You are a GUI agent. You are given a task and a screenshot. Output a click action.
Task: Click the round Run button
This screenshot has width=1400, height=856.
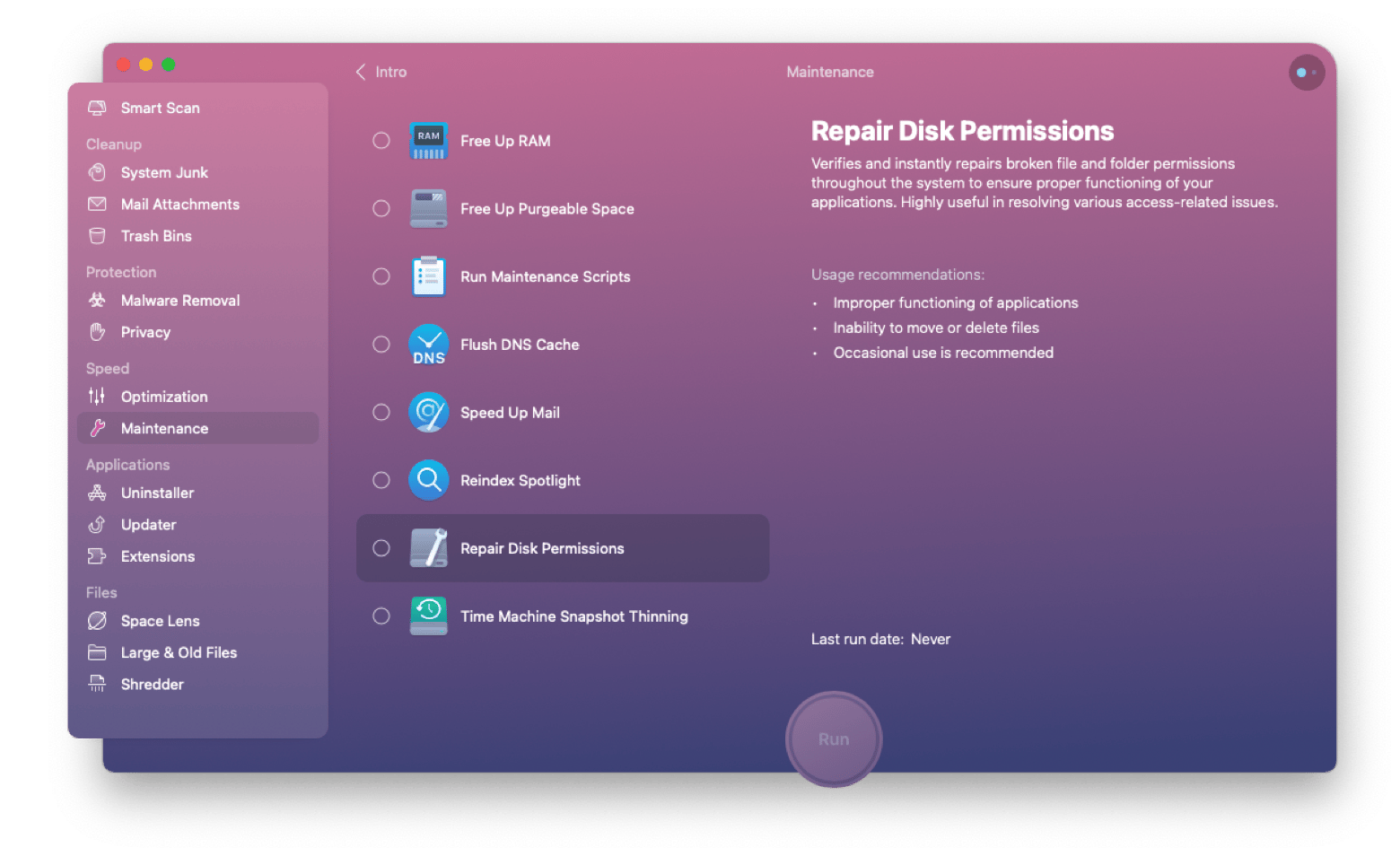tap(834, 739)
